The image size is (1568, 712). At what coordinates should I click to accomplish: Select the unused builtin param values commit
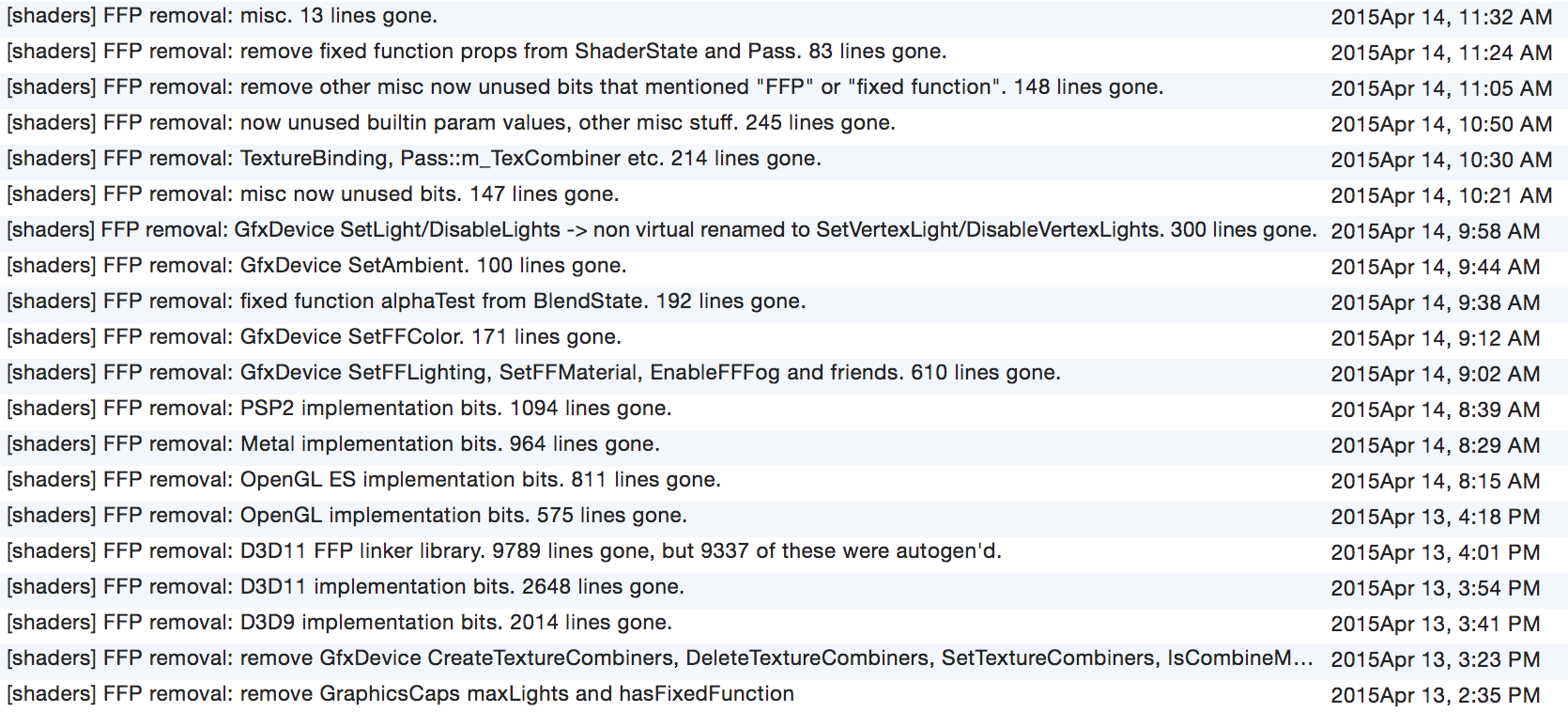(784, 123)
